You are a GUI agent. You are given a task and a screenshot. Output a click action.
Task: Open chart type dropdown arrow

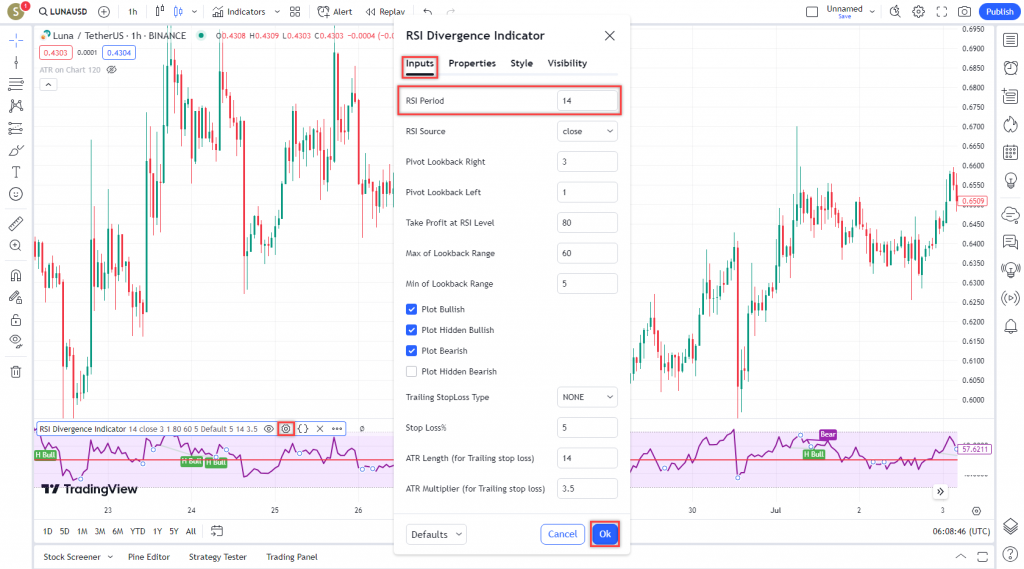[194, 12]
